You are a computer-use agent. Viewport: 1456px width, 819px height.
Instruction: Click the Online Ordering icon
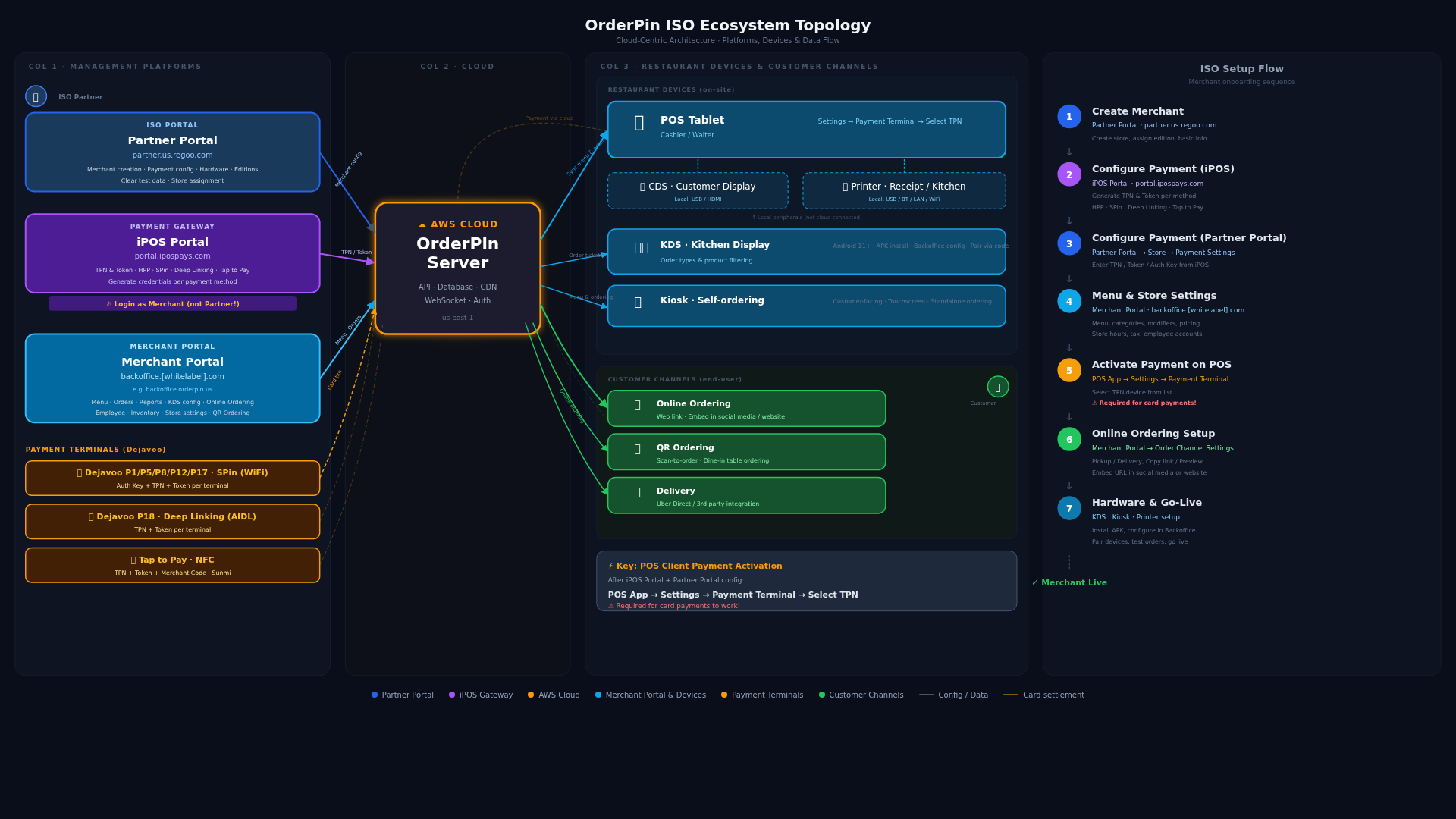tap(637, 406)
